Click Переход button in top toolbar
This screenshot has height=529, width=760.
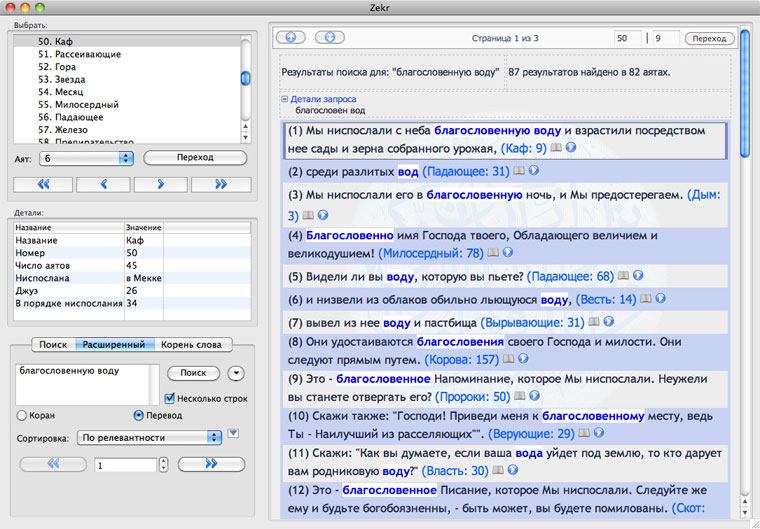click(709, 38)
